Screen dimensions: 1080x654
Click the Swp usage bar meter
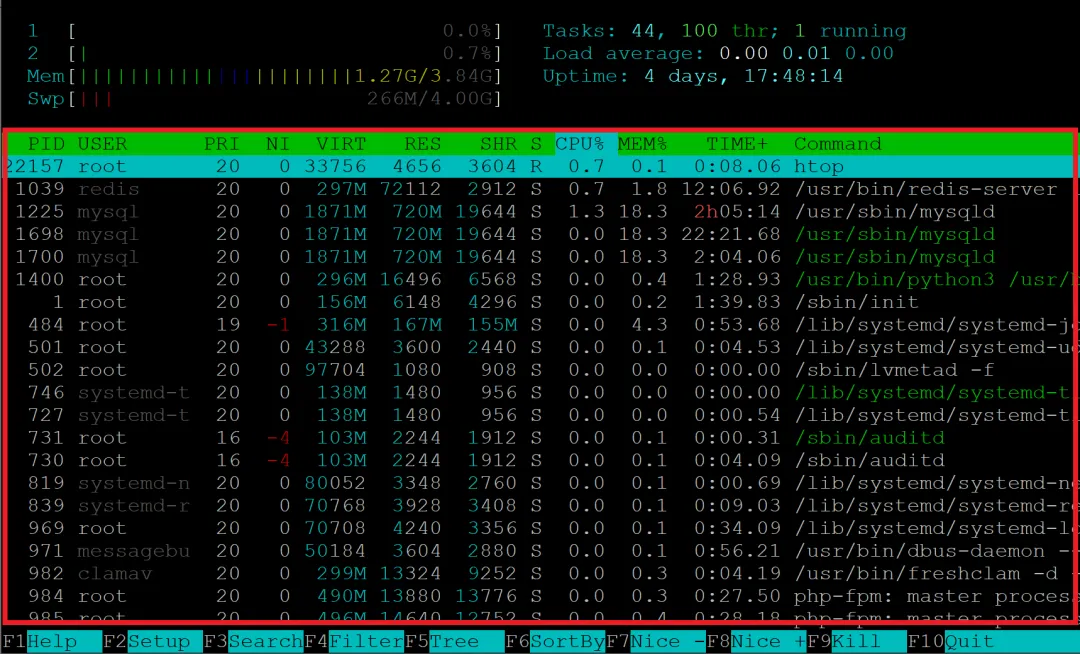pyautogui.click(x=264, y=99)
